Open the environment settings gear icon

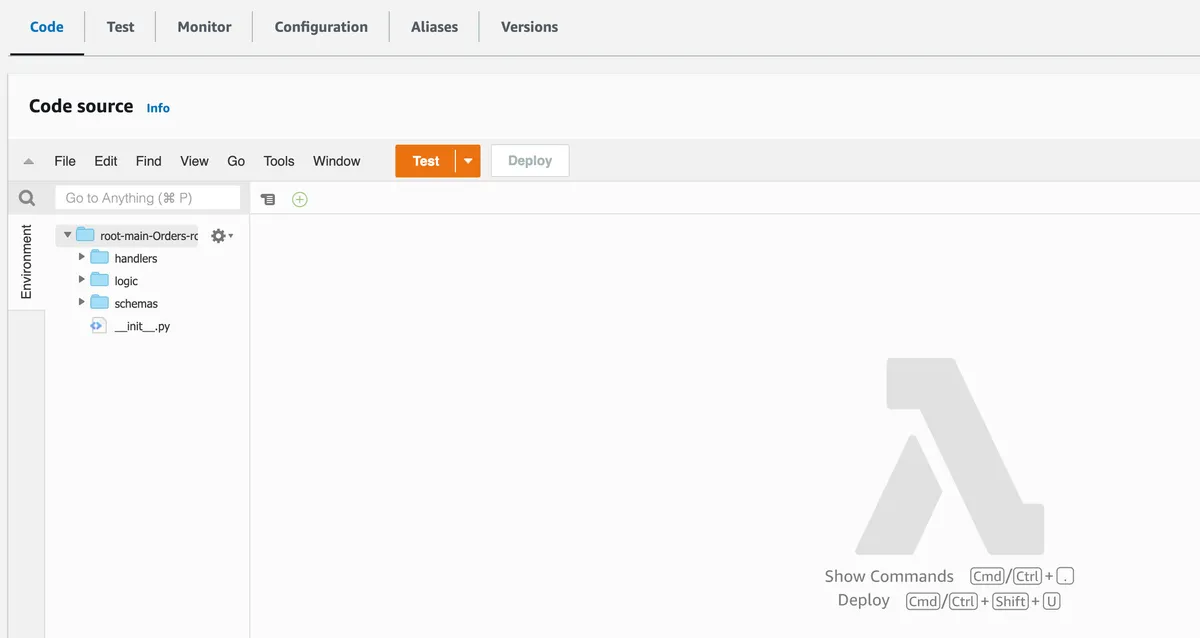pos(217,235)
